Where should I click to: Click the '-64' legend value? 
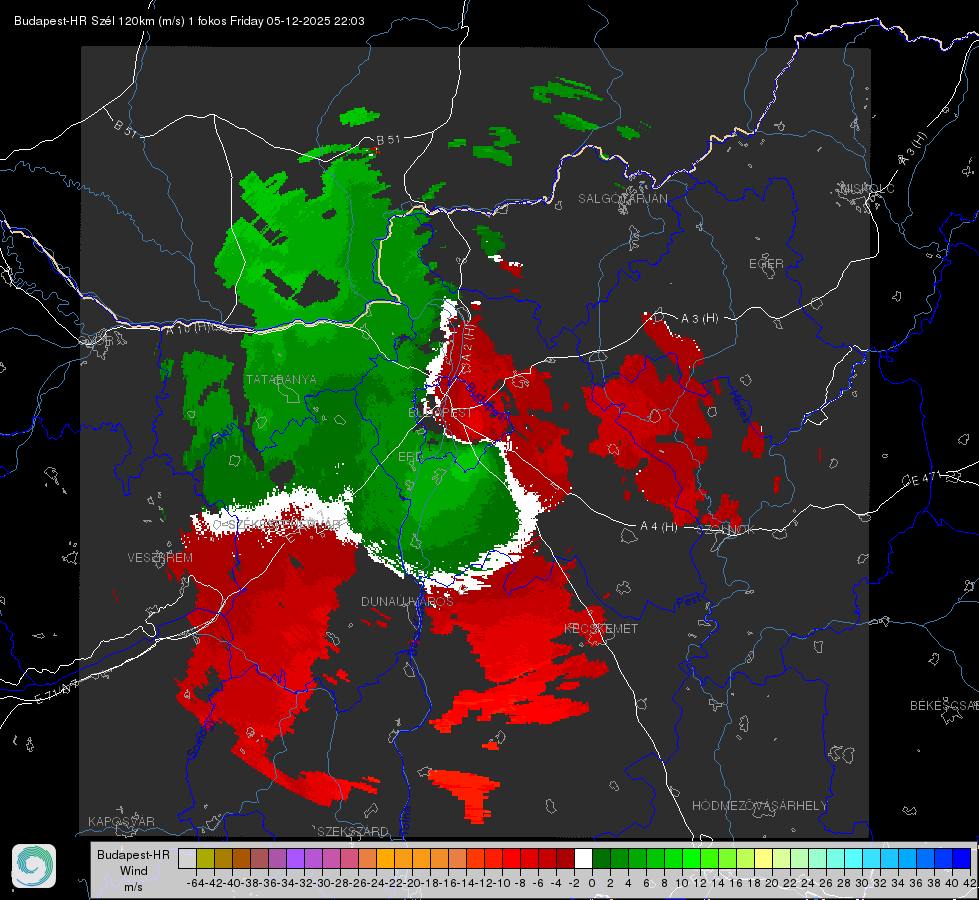(196, 883)
